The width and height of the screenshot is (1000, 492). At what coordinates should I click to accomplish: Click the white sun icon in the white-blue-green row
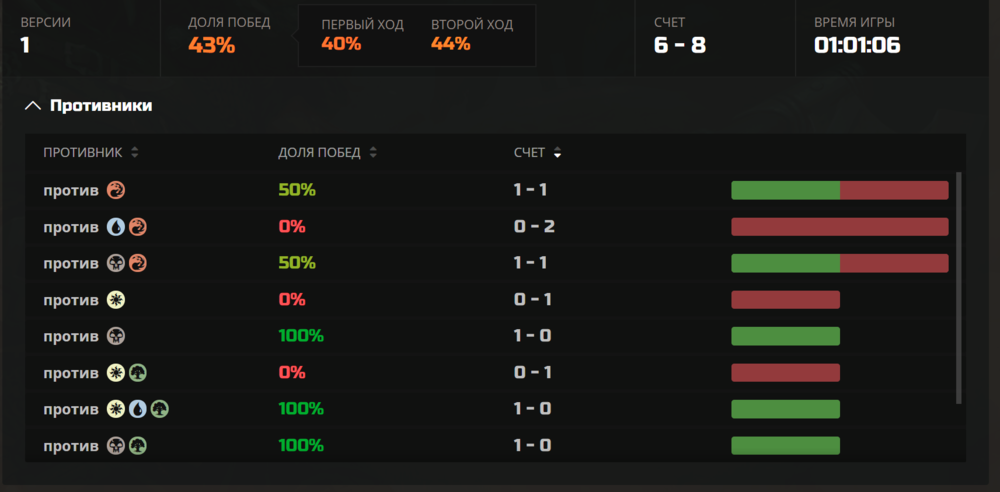(116, 409)
